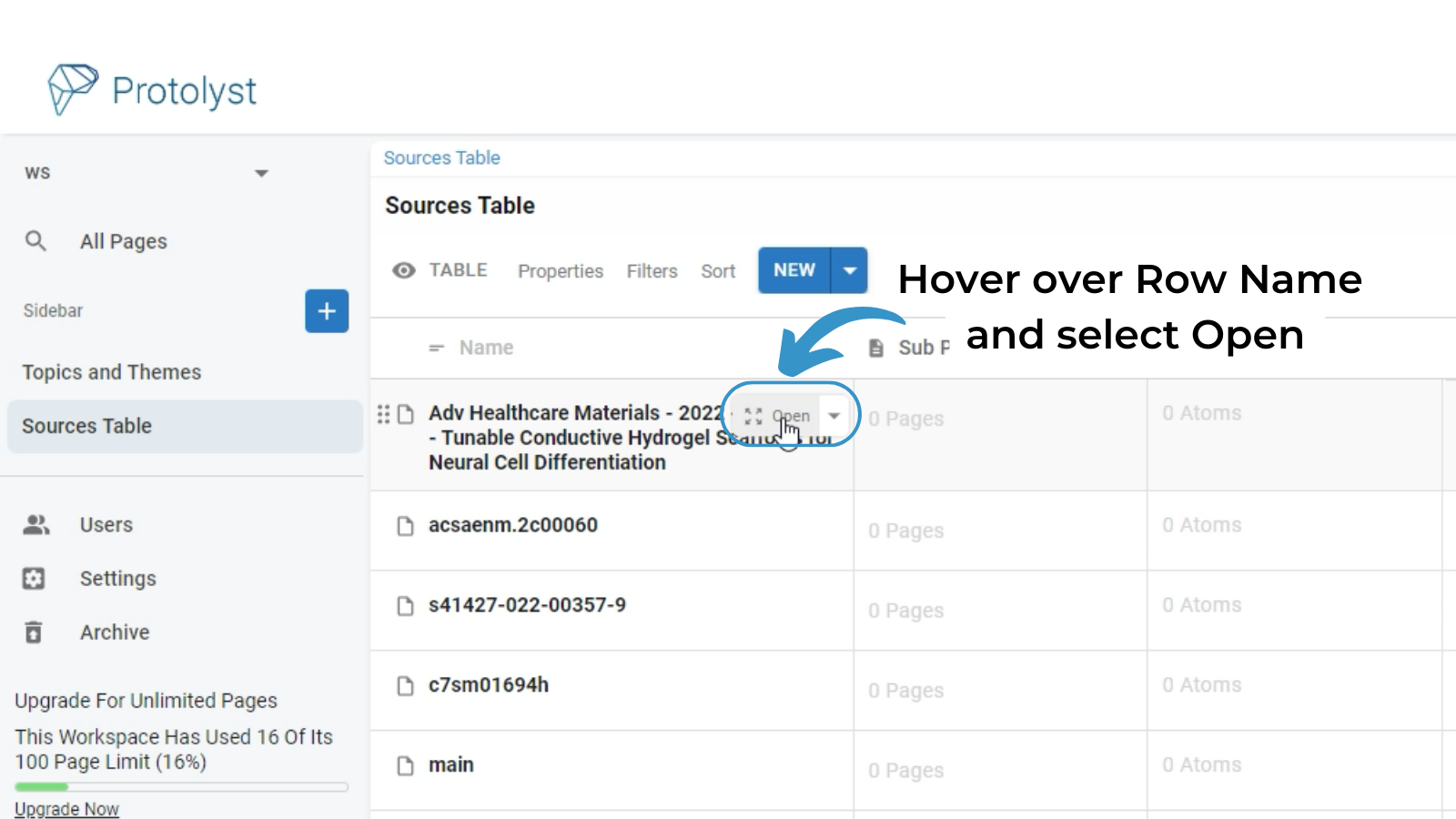Click the Users people icon
Screen dimensions: 1456x819
click(36, 525)
